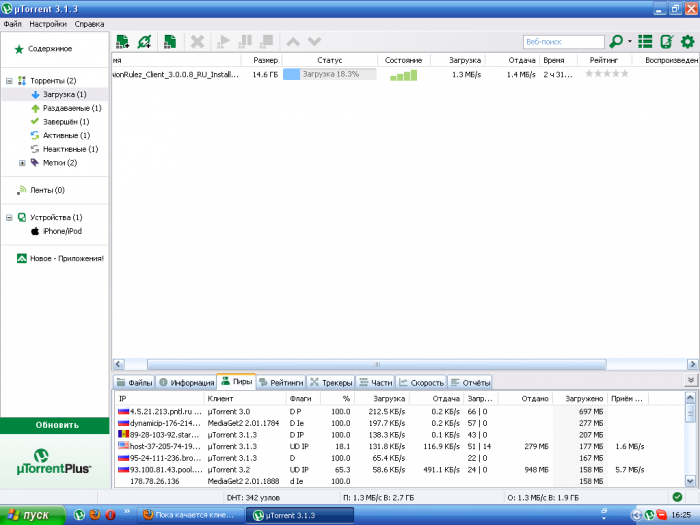Click Add Torrent from URL icon
Viewport: 700px width, 525px height.
click(x=146, y=42)
